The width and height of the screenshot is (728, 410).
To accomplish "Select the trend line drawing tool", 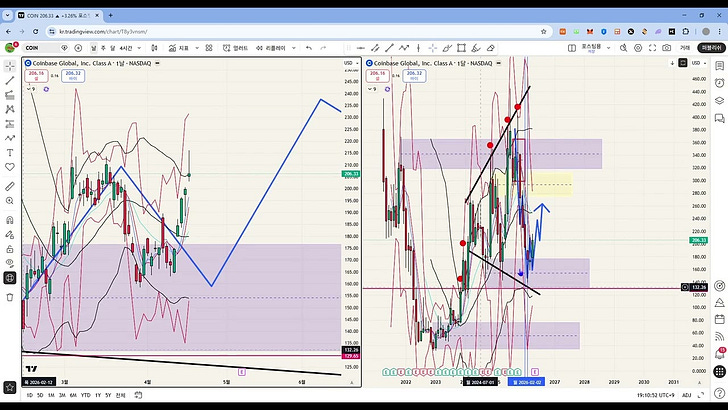I will pyautogui.click(x=10, y=80).
